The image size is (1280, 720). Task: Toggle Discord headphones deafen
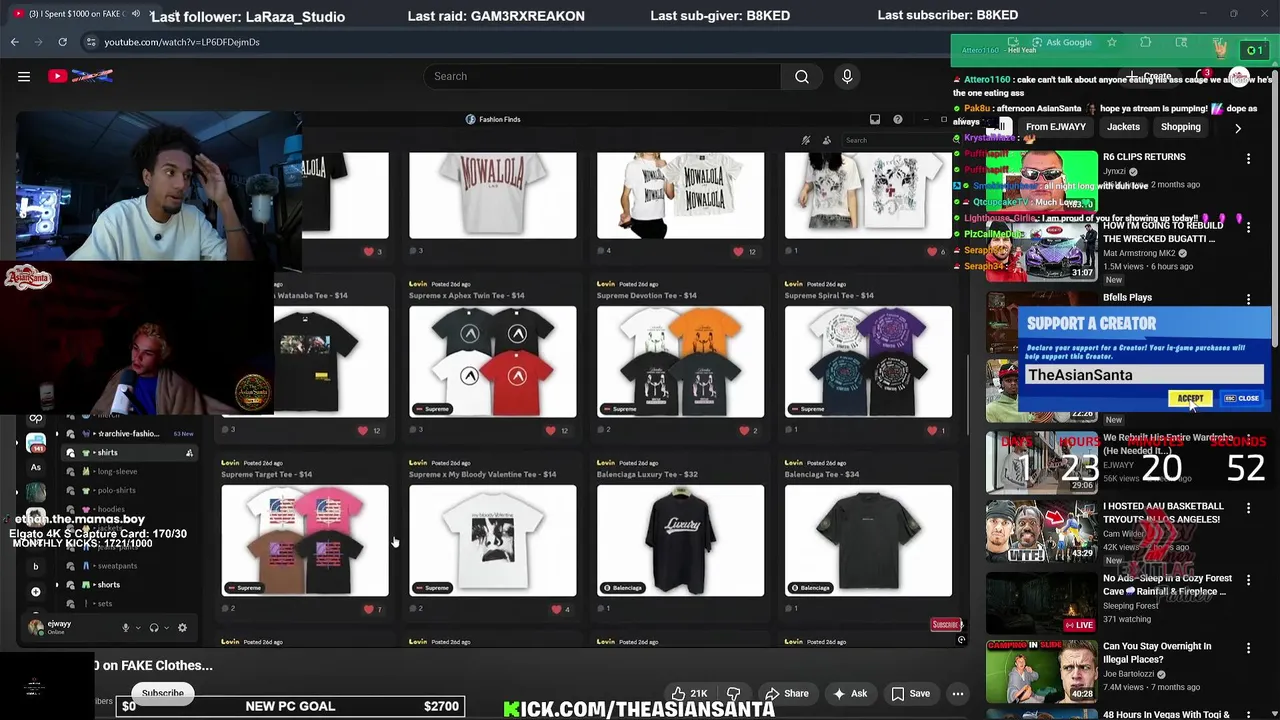tap(154, 627)
